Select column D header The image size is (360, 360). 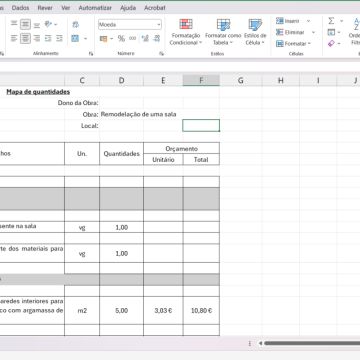[x=121, y=80]
